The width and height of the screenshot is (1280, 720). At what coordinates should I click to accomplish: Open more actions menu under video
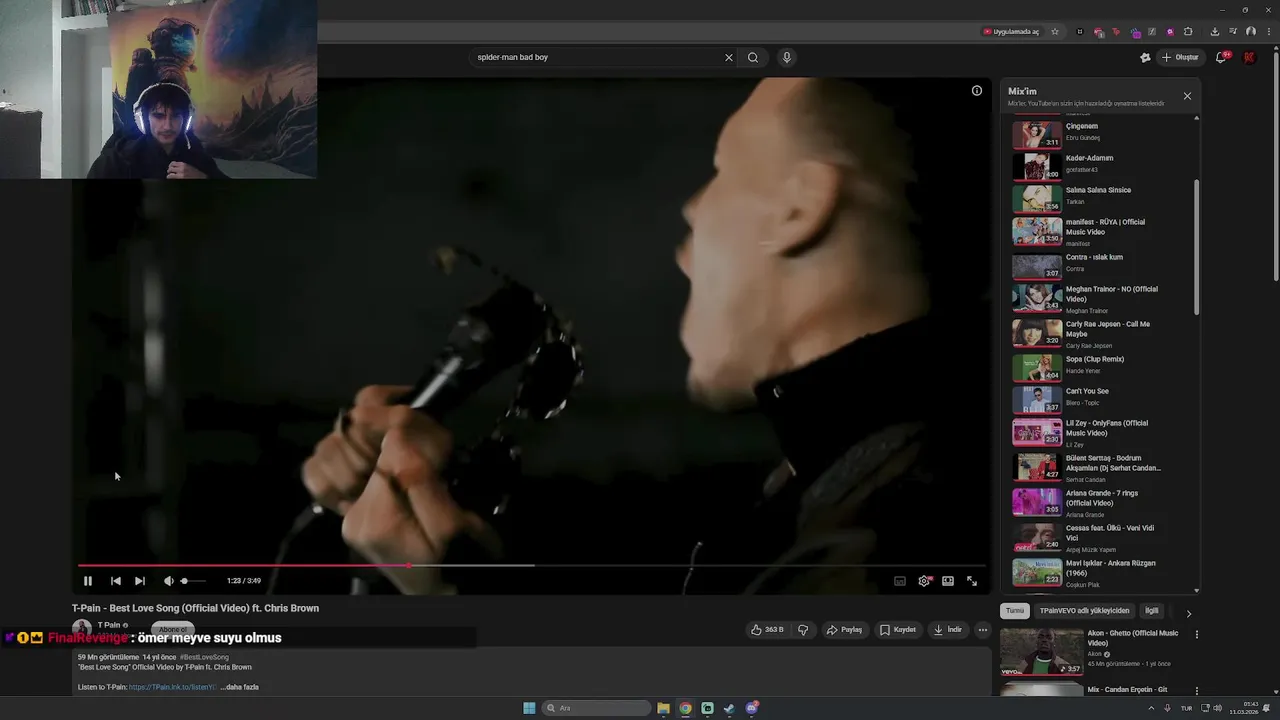pos(983,630)
